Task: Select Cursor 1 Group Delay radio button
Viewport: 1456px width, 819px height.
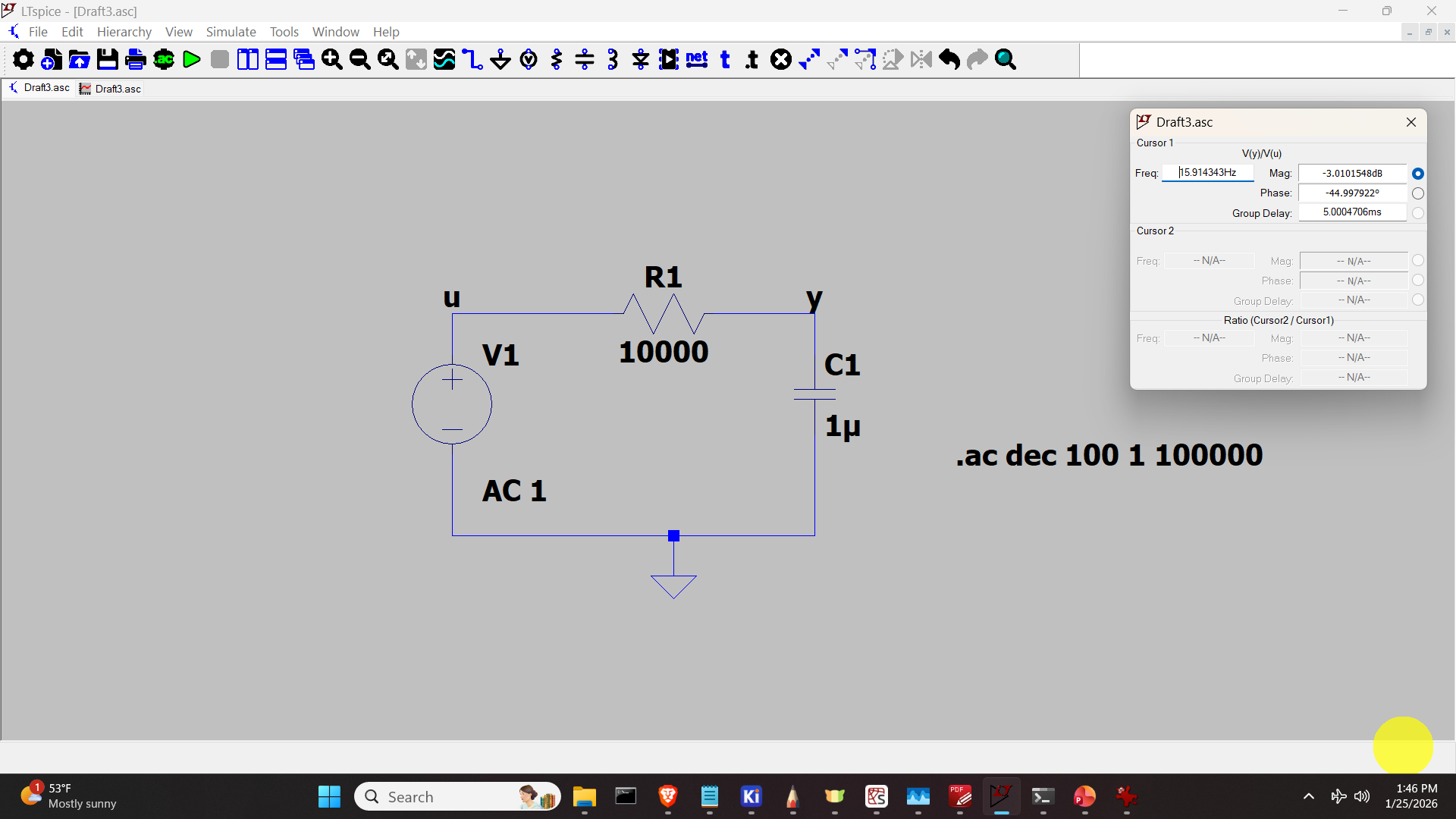Action: click(x=1417, y=213)
